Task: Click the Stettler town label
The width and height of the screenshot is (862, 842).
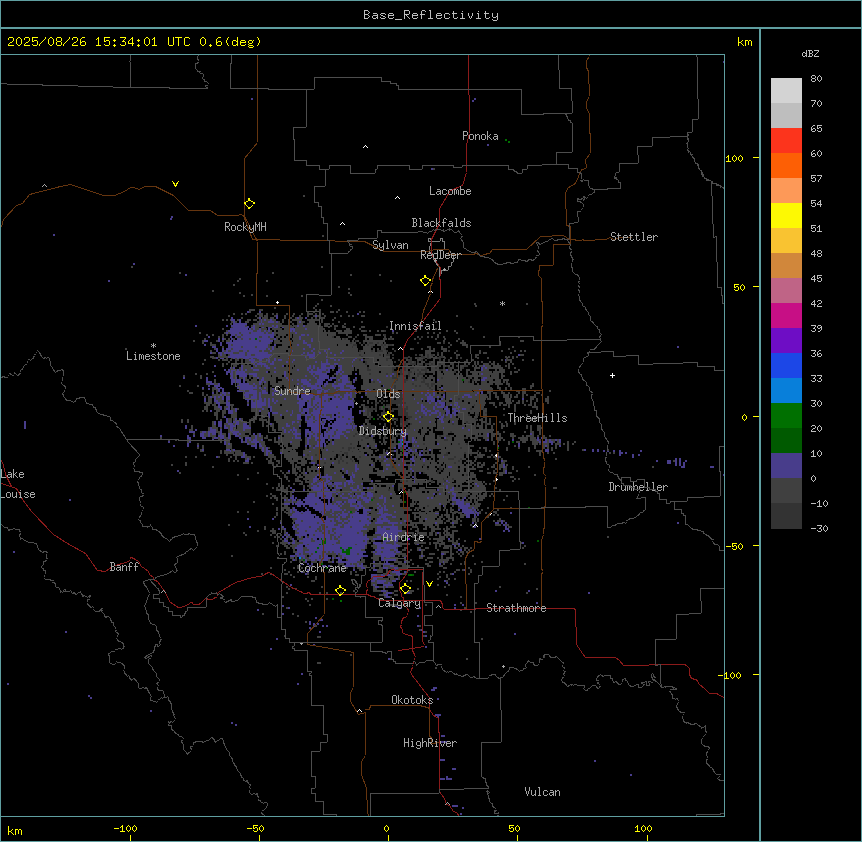Action: 633,237
